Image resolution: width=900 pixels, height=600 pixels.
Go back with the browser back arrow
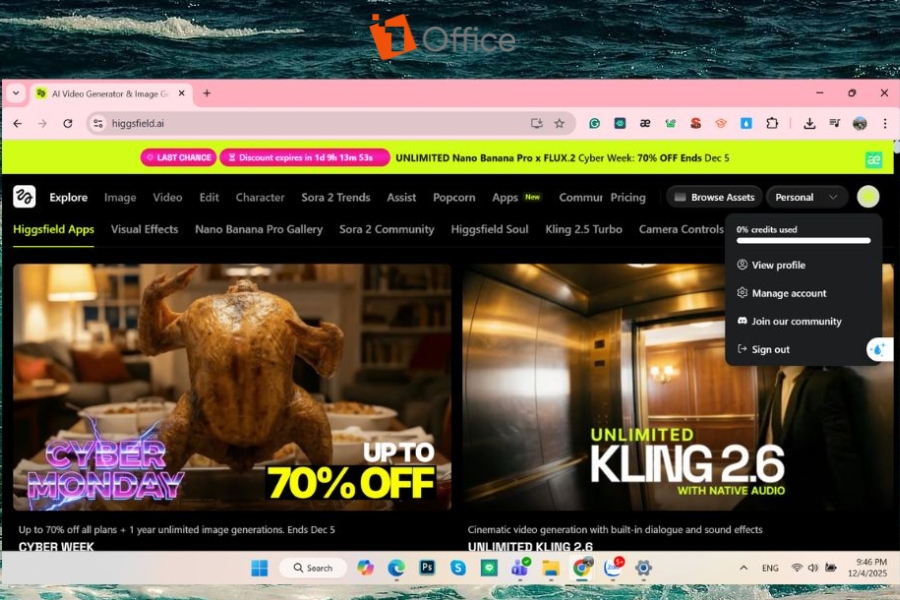tap(18, 123)
